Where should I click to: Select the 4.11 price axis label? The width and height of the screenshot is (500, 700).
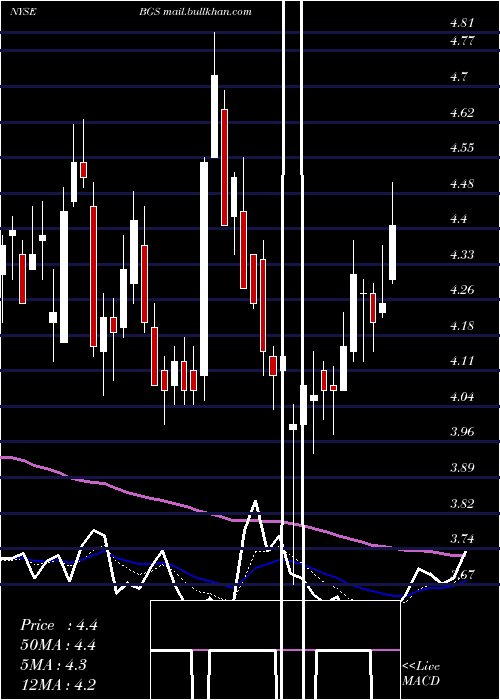(x=462, y=361)
